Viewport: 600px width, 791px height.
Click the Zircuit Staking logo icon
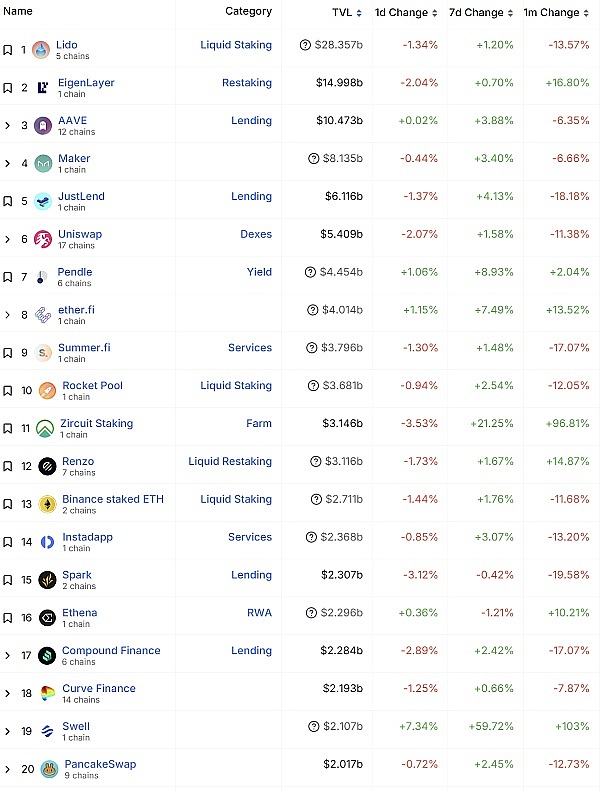44,429
